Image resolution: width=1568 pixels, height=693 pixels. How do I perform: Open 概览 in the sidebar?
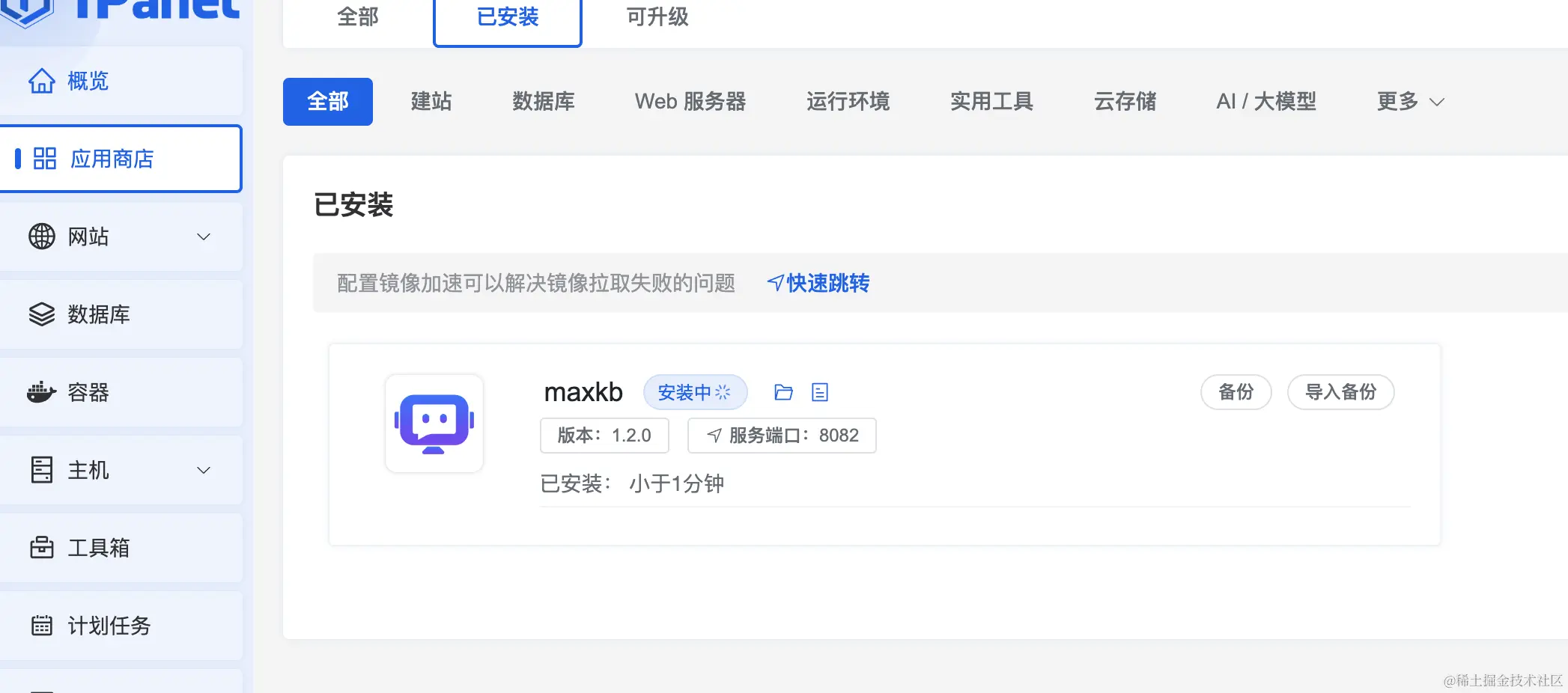point(121,81)
